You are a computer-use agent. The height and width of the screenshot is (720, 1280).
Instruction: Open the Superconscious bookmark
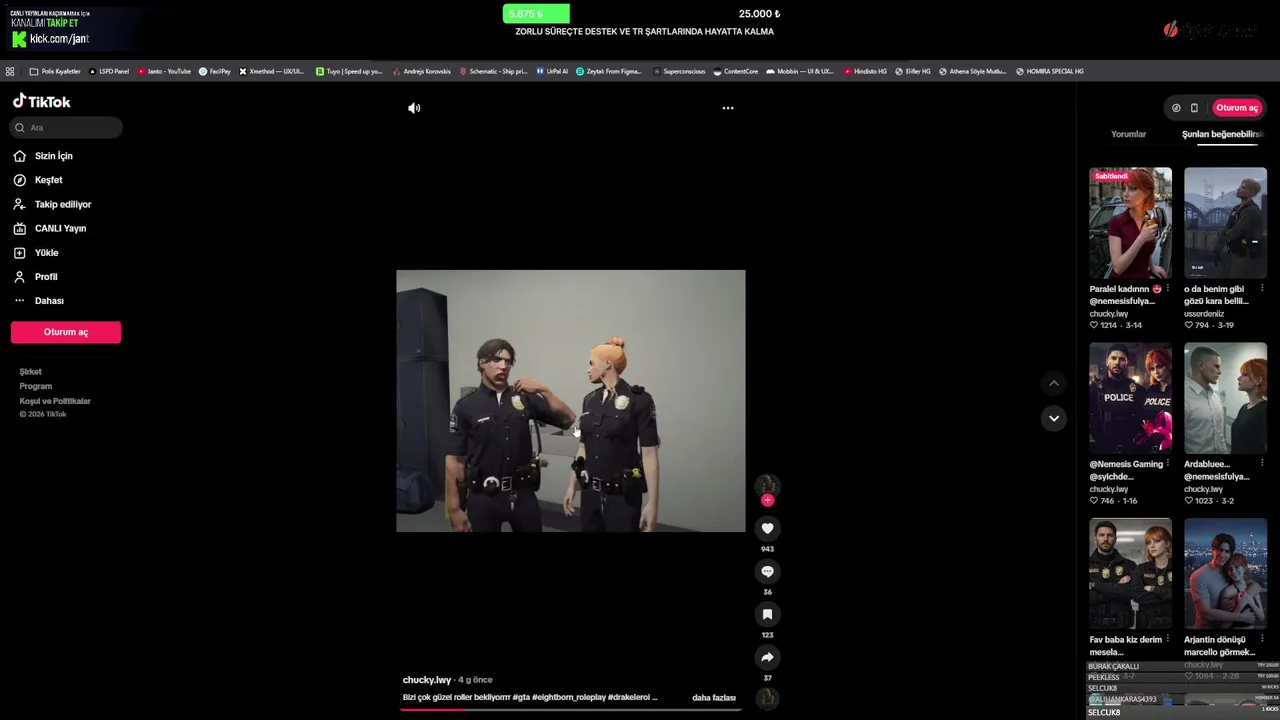click(x=679, y=71)
